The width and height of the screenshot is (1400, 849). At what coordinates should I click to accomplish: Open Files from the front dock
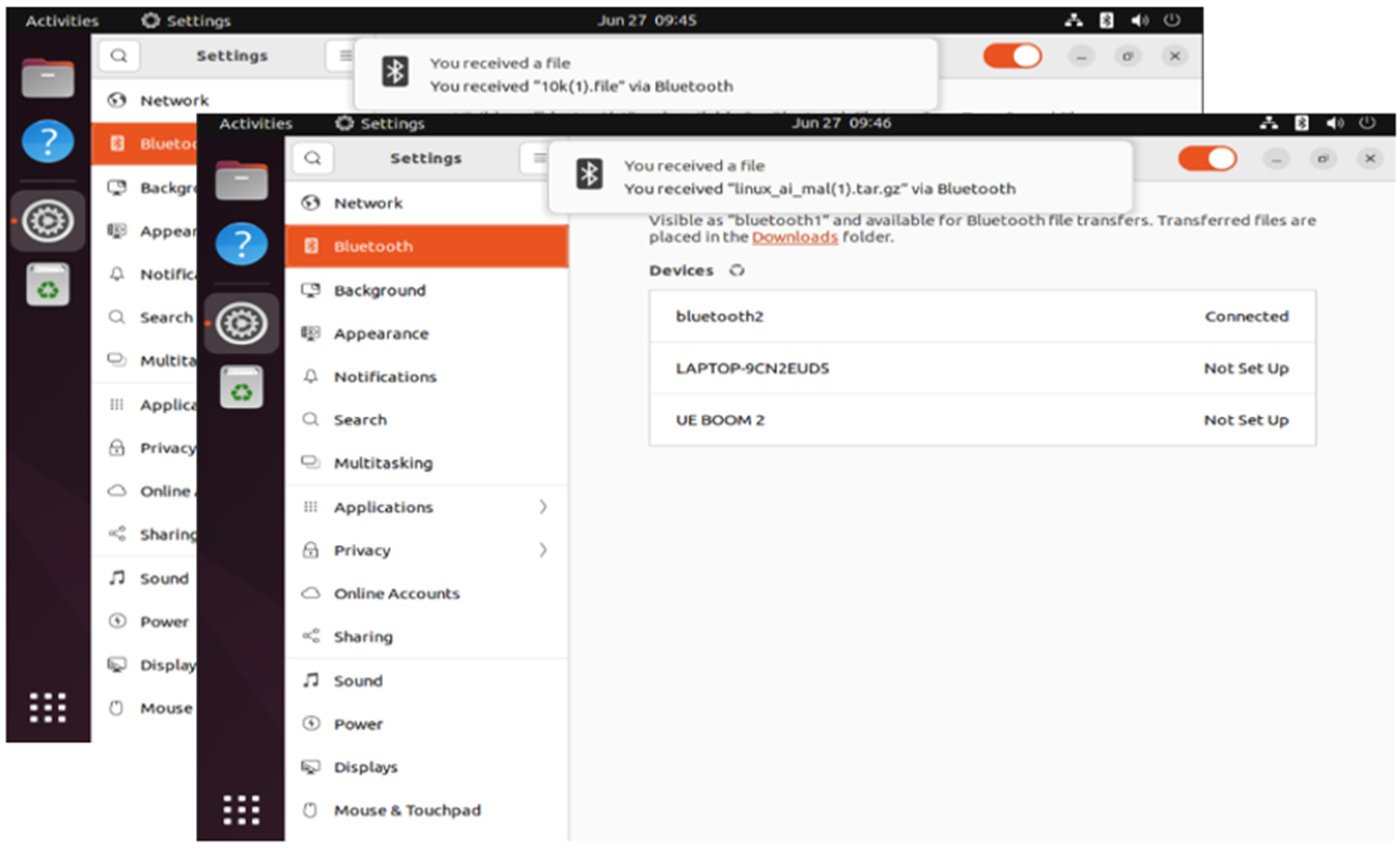(241, 181)
